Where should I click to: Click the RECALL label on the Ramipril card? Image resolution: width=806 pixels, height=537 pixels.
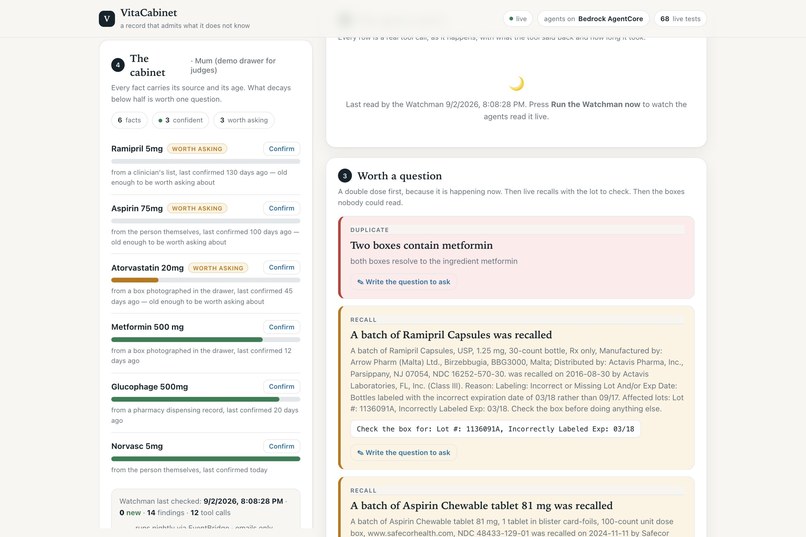(x=363, y=320)
